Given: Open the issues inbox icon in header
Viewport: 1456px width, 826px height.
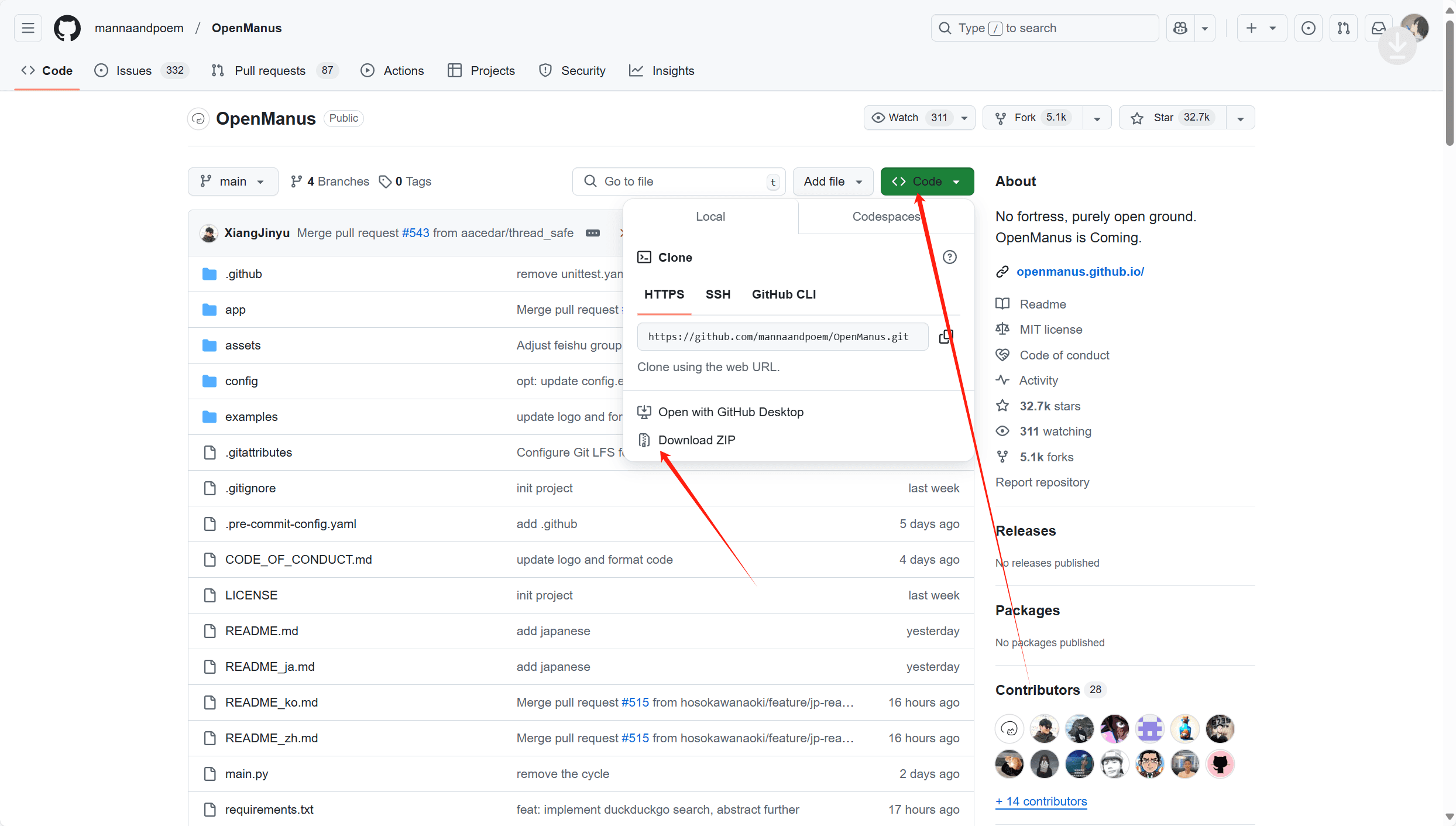Looking at the screenshot, I should 1309,28.
